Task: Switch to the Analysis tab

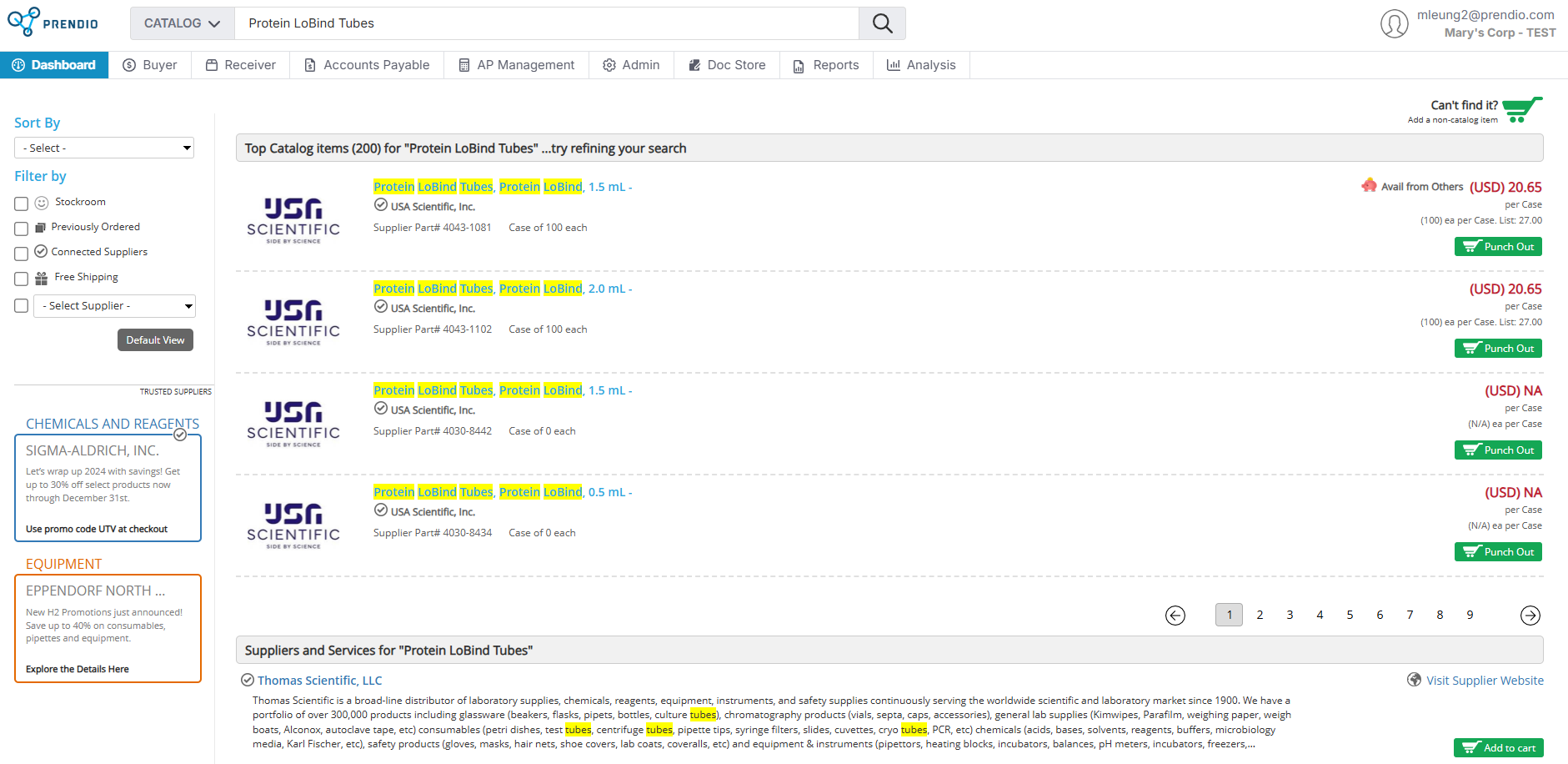Action: click(922, 65)
